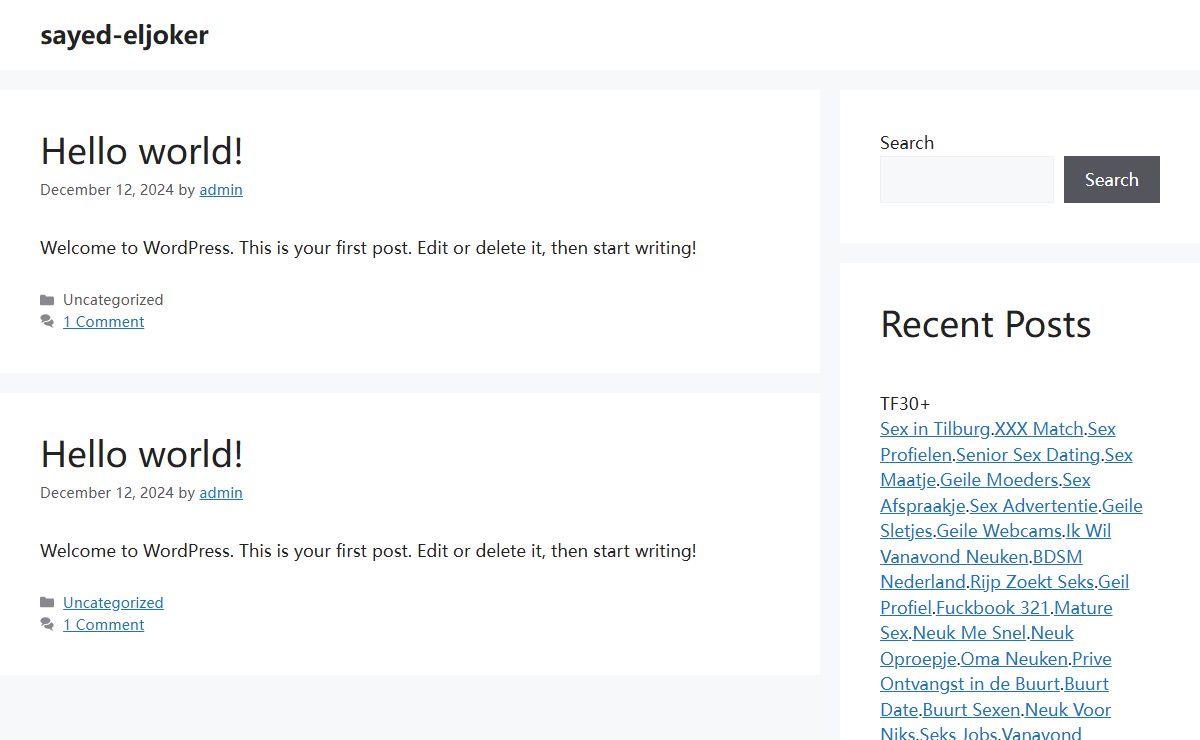Click the comments icon beside the second post's 1 Comment
Image resolution: width=1200 pixels, height=740 pixels.
pyautogui.click(x=47, y=625)
